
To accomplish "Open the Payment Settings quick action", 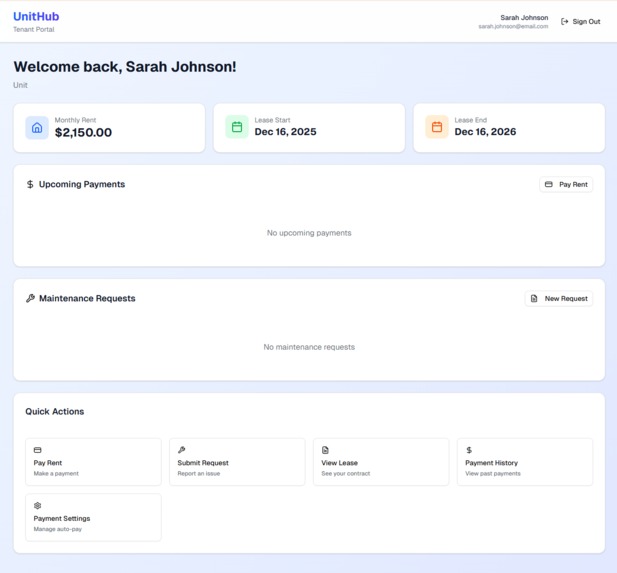I will click(x=93, y=517).
